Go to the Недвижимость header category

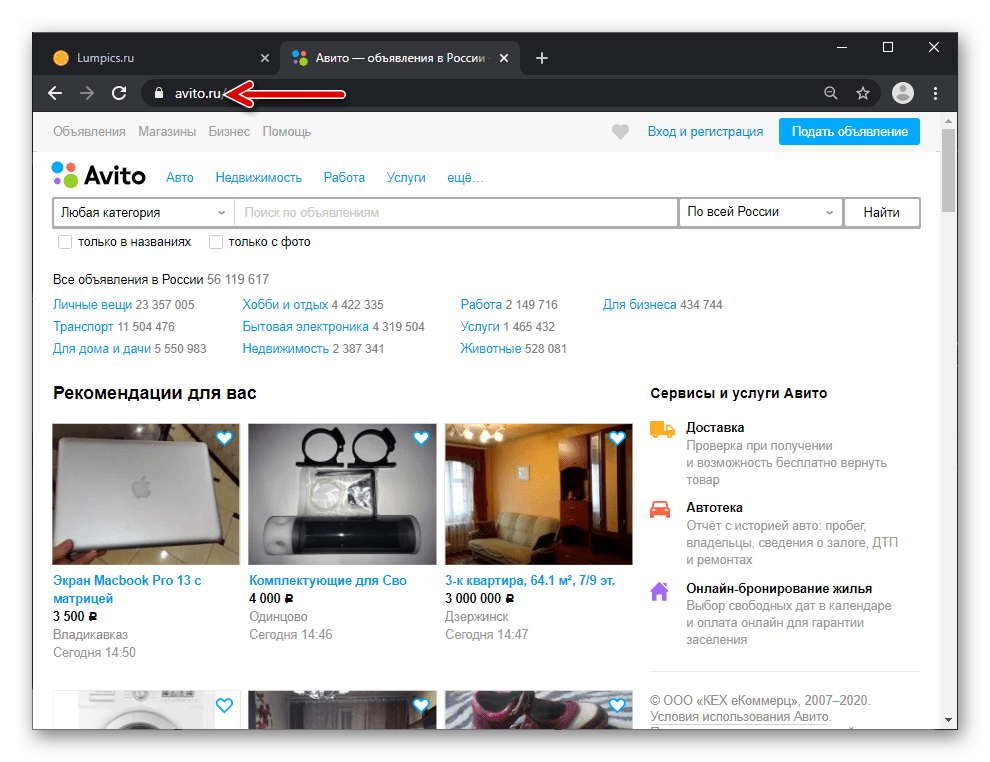pos(259,178)
